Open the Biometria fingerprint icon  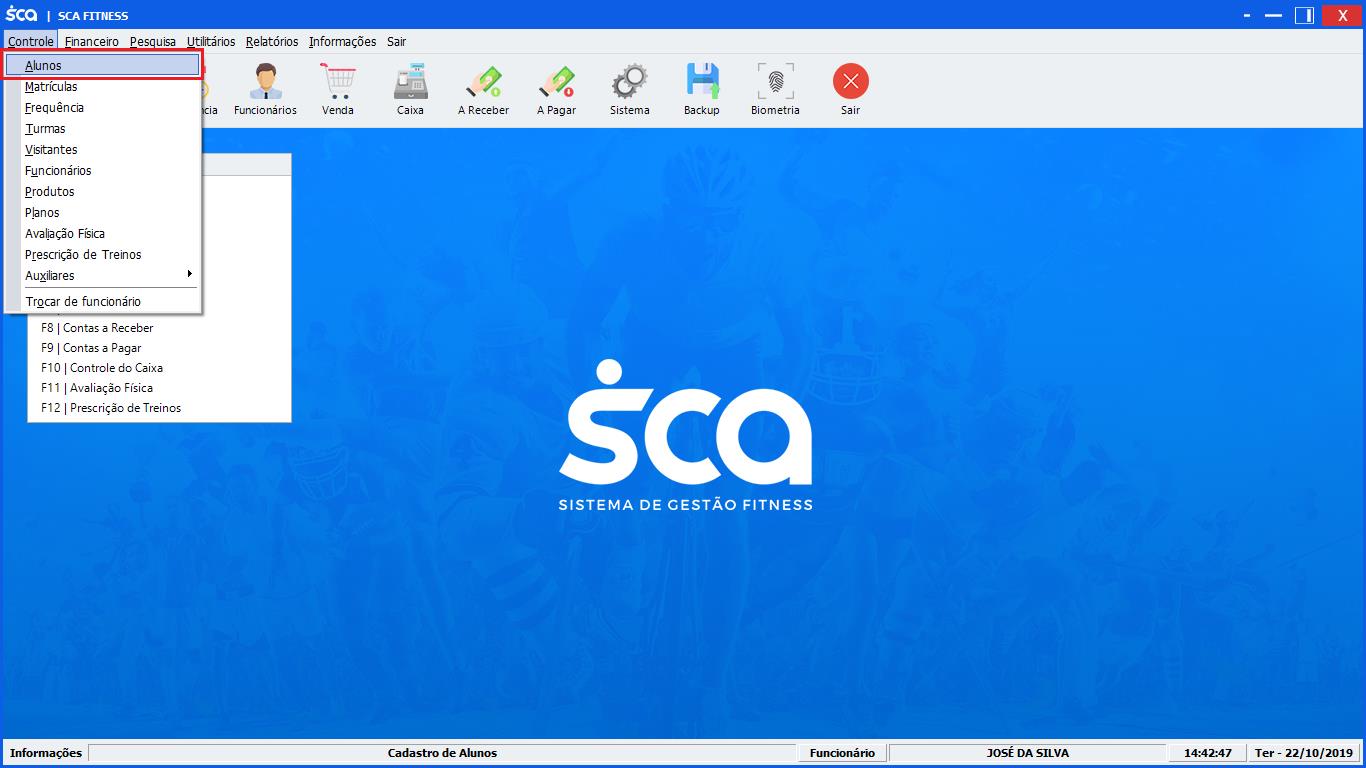point(775,90)
